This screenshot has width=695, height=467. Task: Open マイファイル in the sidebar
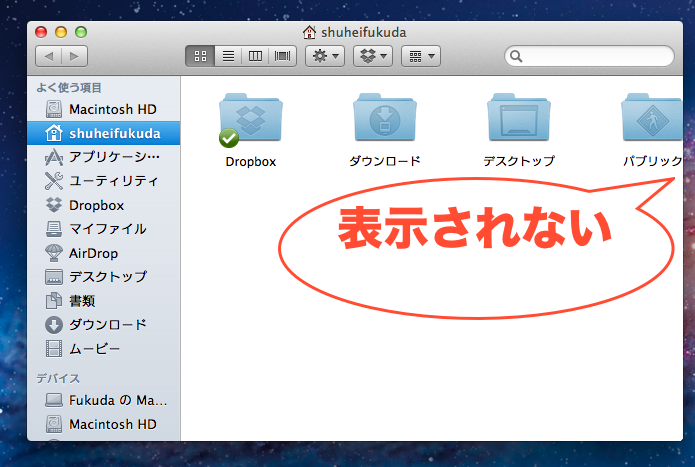(x=104, y=229)
